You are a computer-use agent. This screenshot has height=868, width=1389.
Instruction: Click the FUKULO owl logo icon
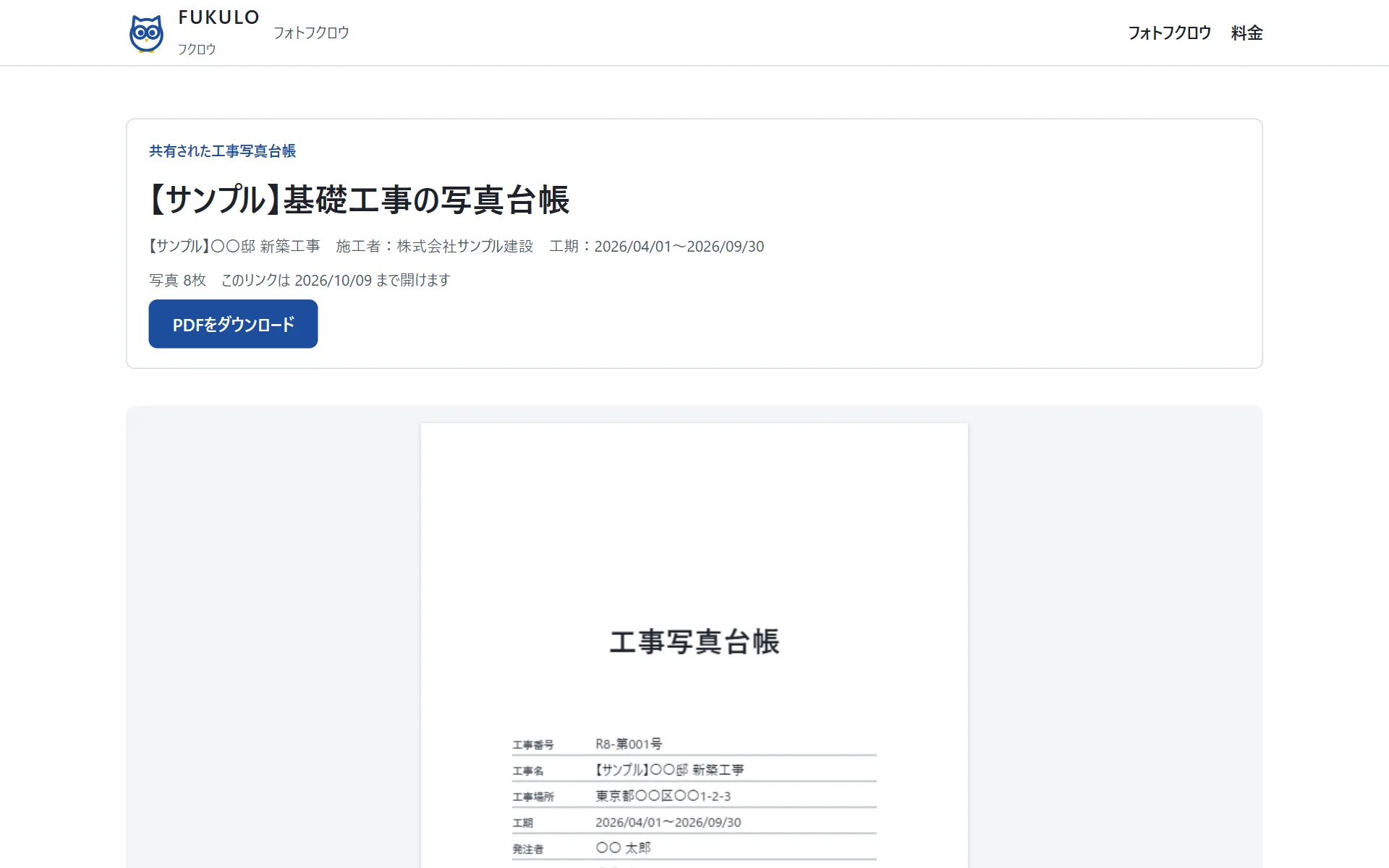point(146,33)
